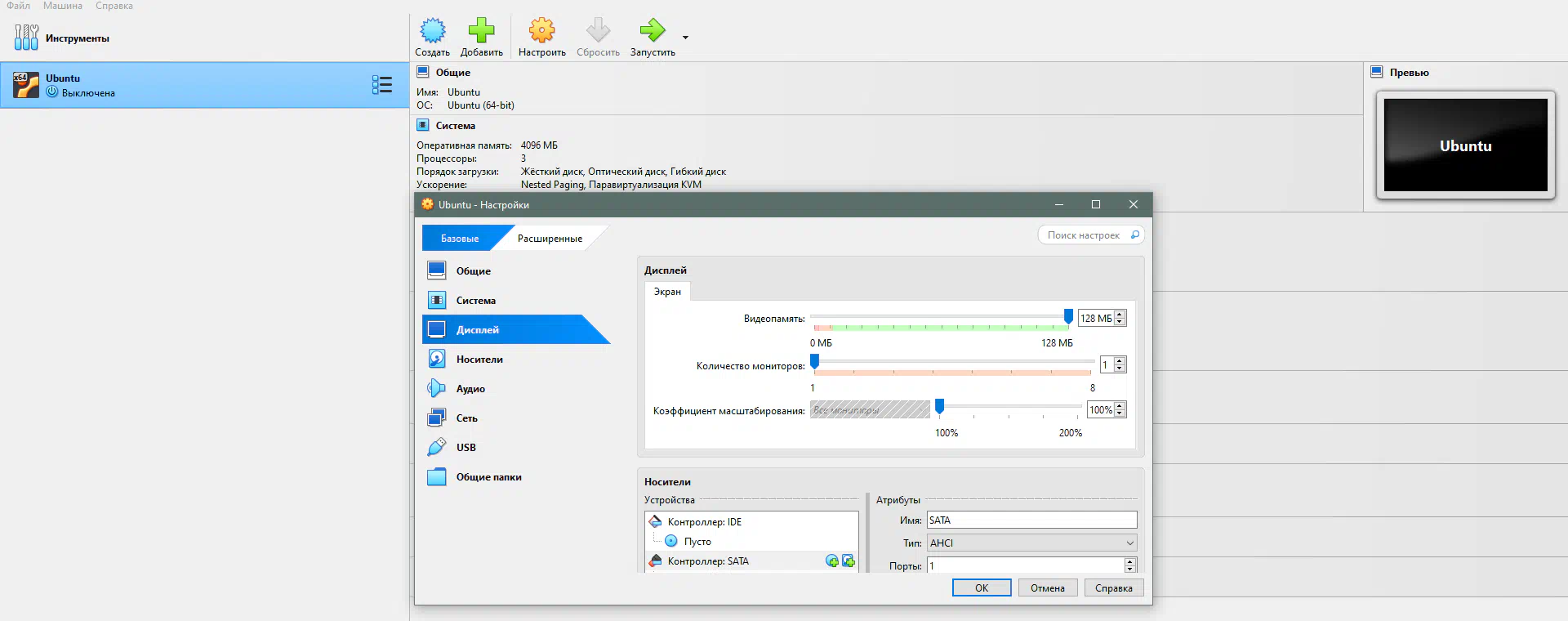Click the Порты value field

pyautogui.click(x=1026, y=565)
